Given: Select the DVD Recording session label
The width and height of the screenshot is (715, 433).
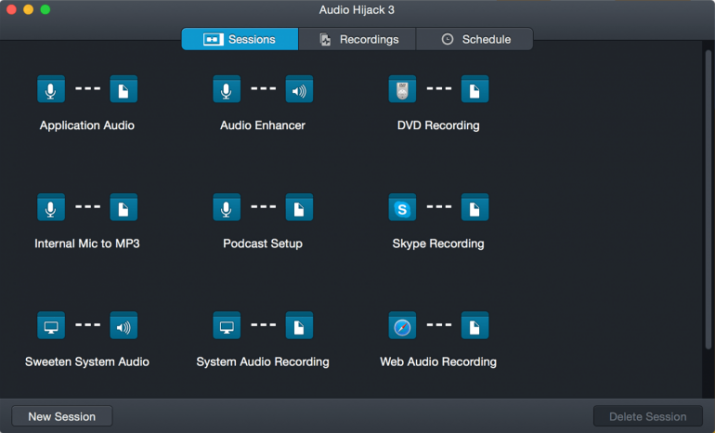Looking at the screenshot, I should point(438,125).
